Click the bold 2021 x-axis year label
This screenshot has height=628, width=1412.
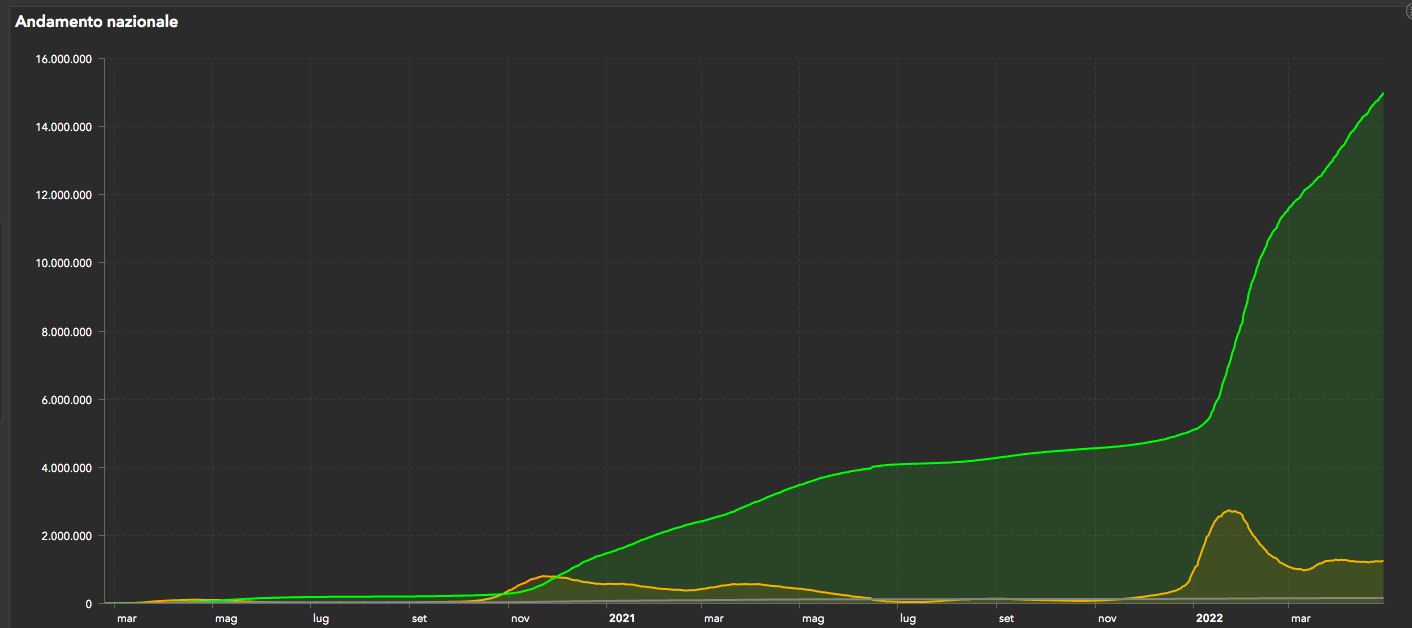click(x=622, y=619)
